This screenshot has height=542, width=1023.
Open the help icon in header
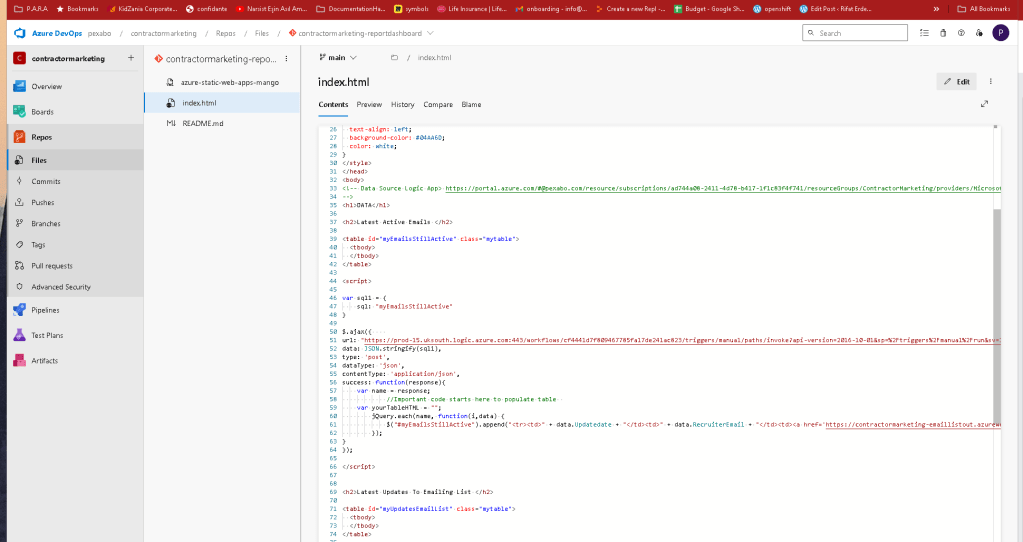[x=961, y=33]
